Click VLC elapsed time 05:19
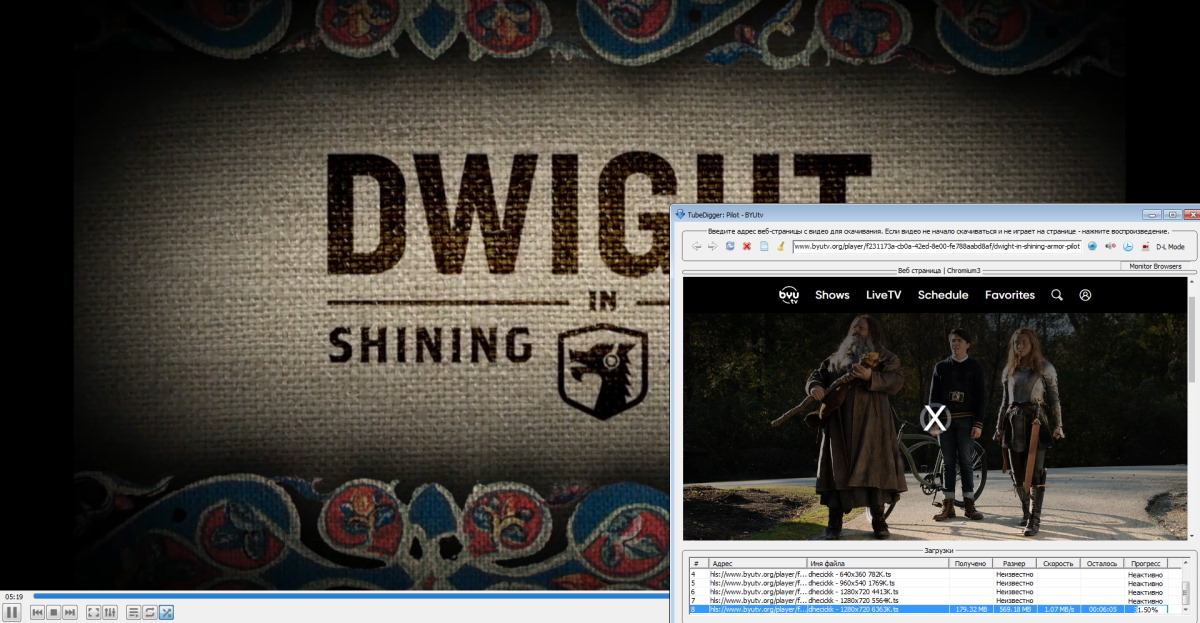1200x623 pixels. [14, 596]
